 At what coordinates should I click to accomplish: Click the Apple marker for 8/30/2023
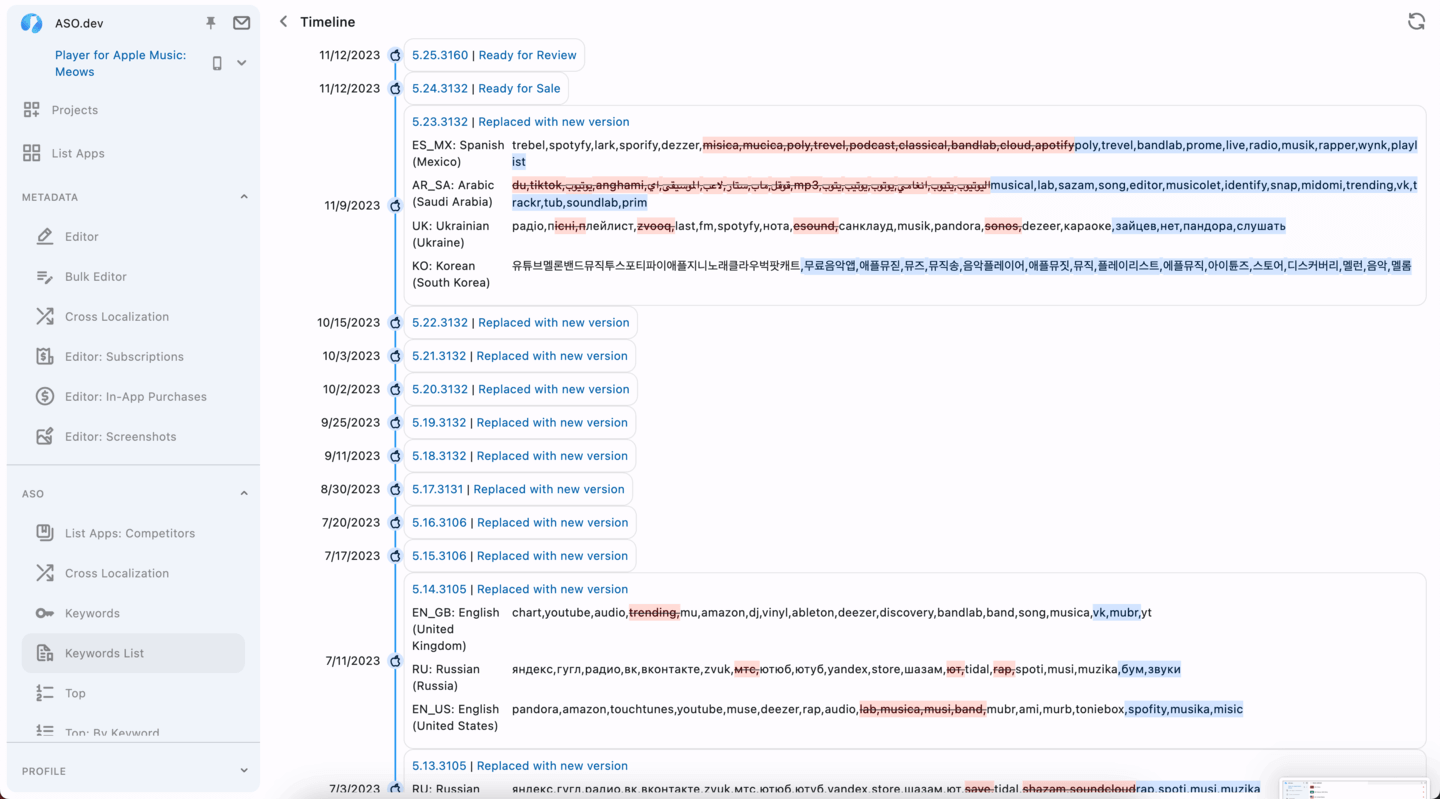[x=395, y=489]
